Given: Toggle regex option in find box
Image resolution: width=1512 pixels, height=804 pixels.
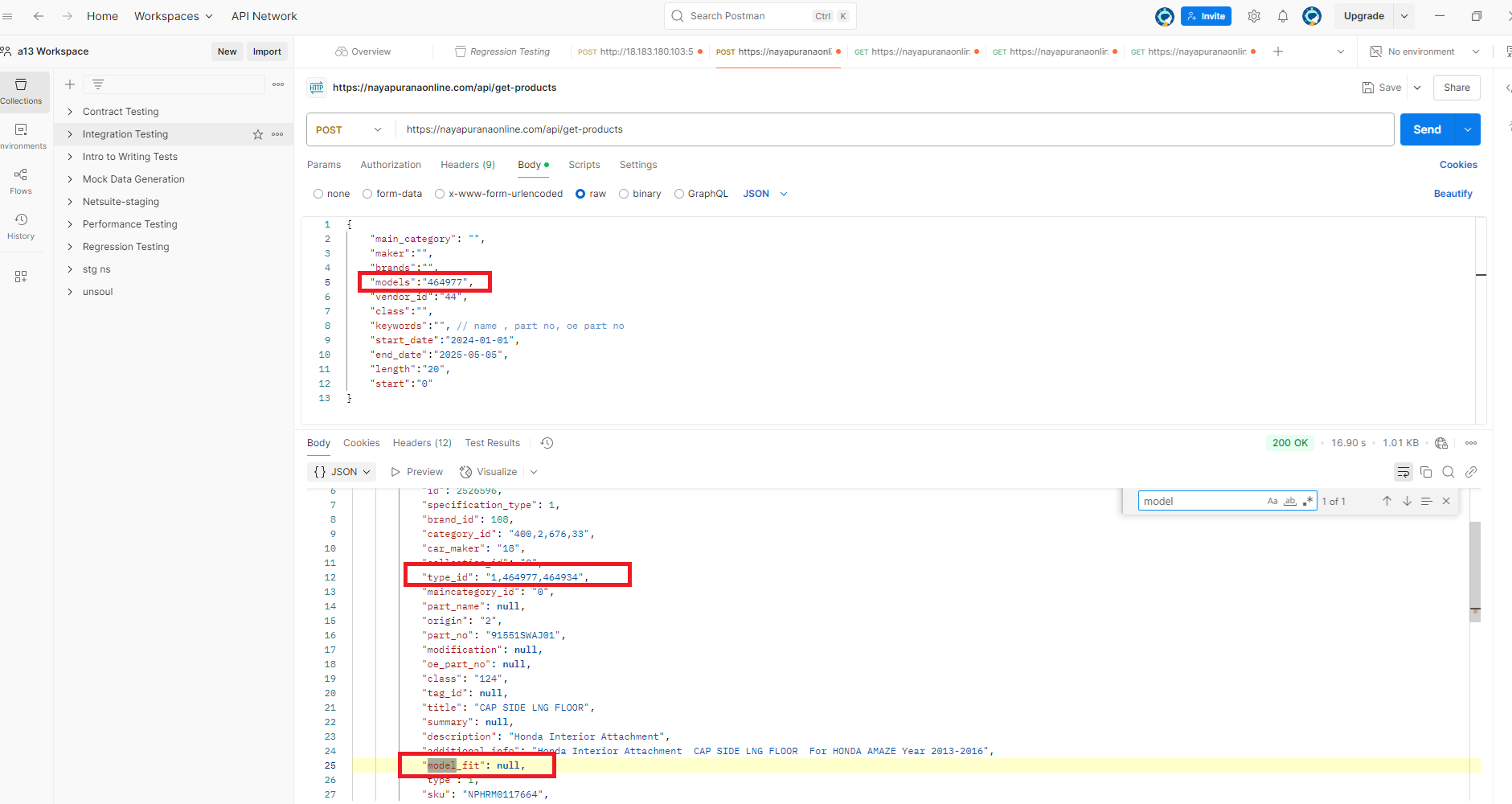Looking at the screenshot, I should 1308,501.
